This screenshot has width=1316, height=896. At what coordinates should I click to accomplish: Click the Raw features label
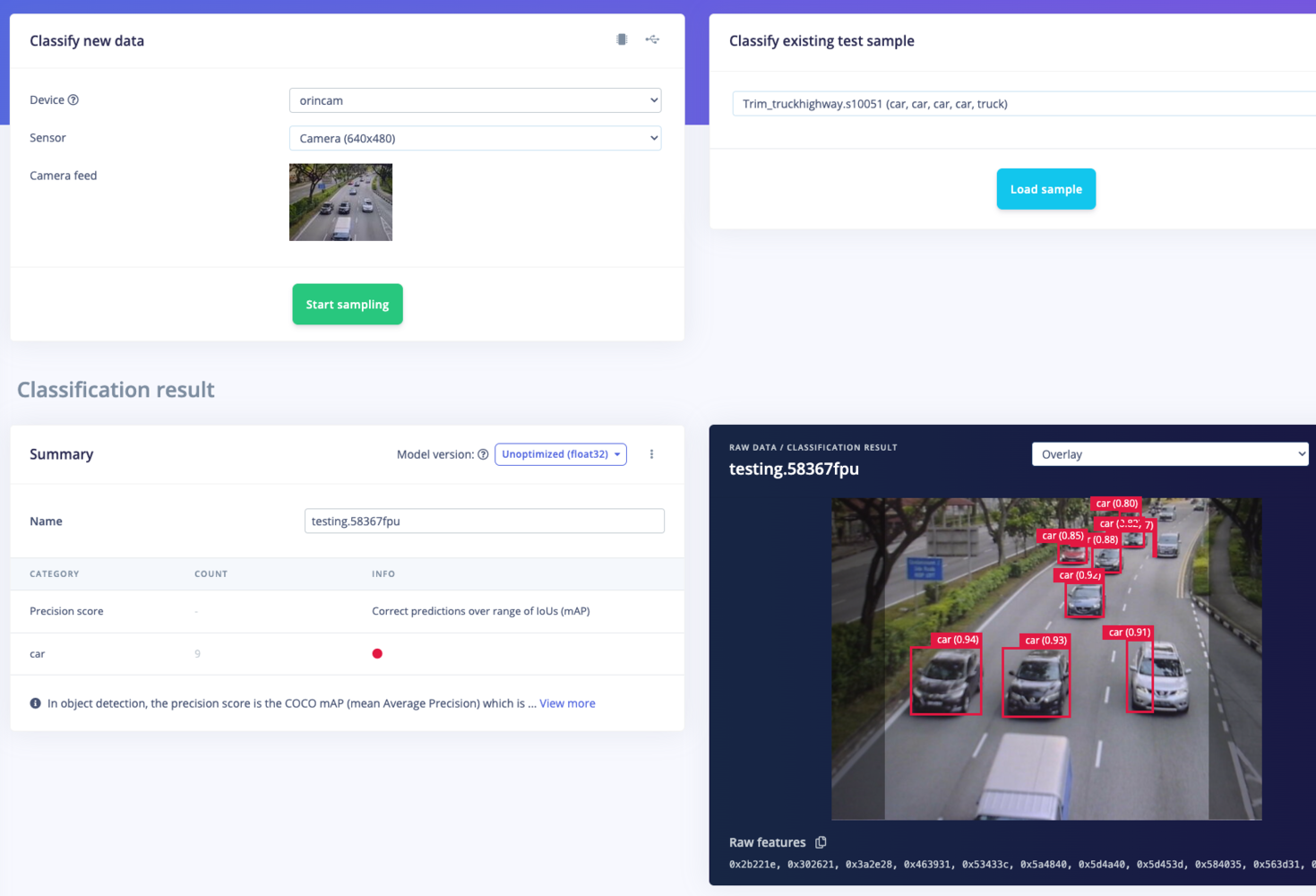click(x=768, y=842)
